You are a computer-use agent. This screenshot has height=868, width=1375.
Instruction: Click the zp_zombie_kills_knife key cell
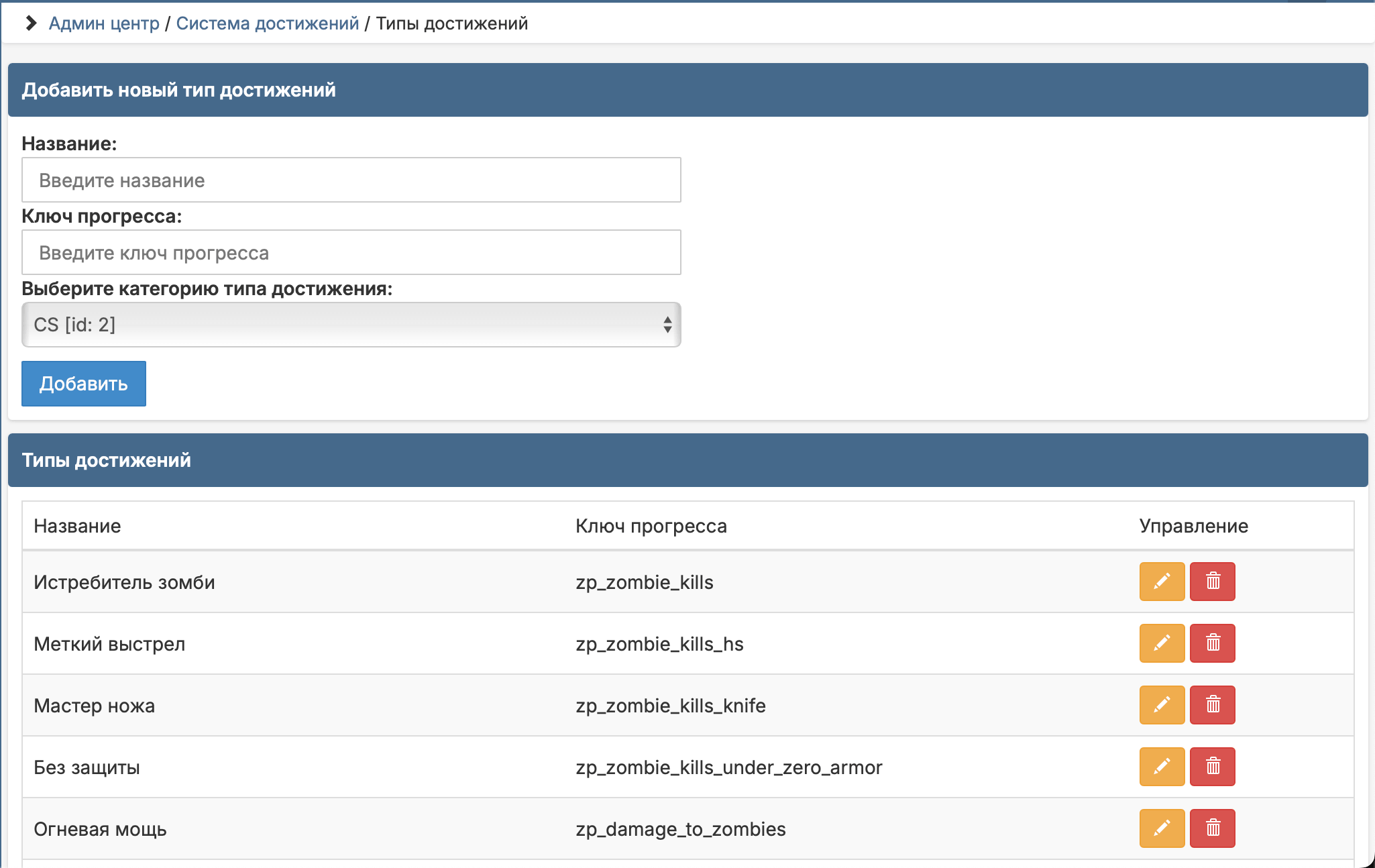coord(670,706)
